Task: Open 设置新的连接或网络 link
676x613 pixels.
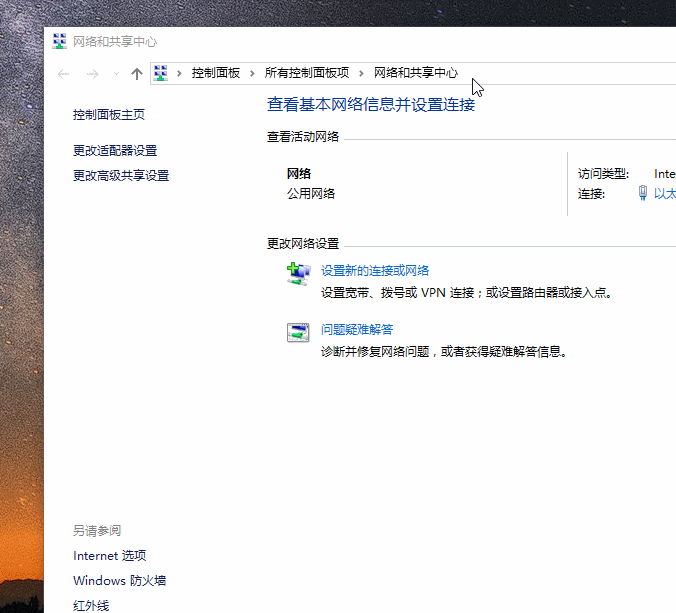Action: tap(375, 271)
